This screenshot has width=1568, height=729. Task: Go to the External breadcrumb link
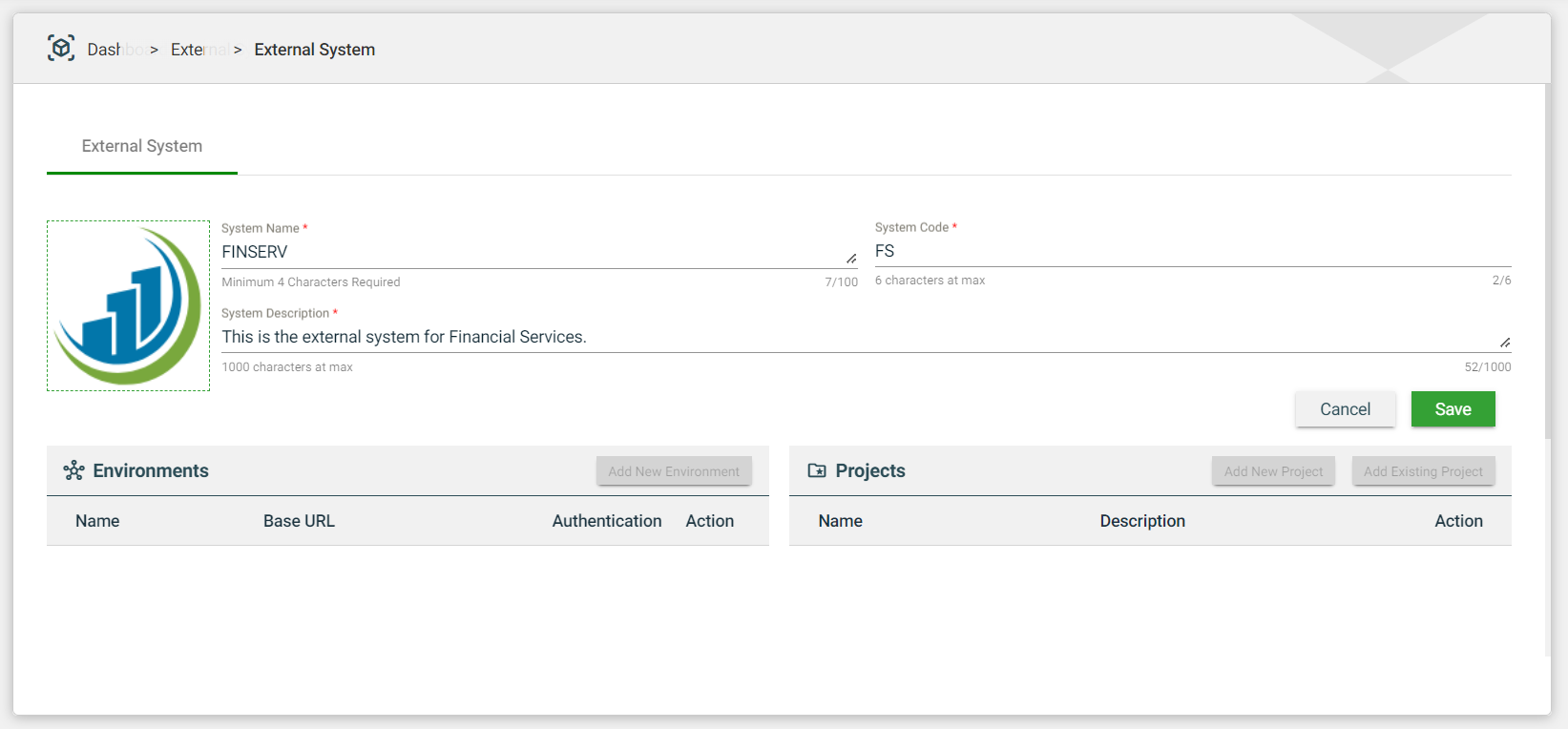pos(198,50)
